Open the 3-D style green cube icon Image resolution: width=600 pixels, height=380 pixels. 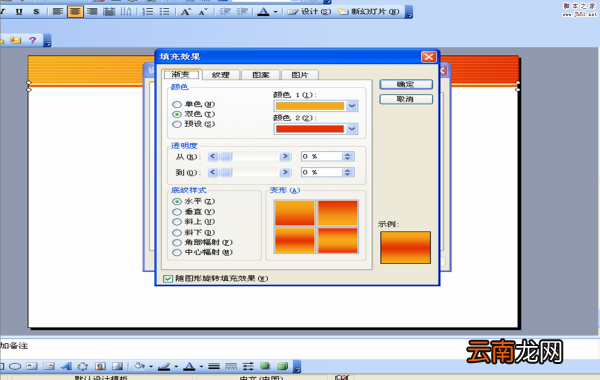pos(282,366)
